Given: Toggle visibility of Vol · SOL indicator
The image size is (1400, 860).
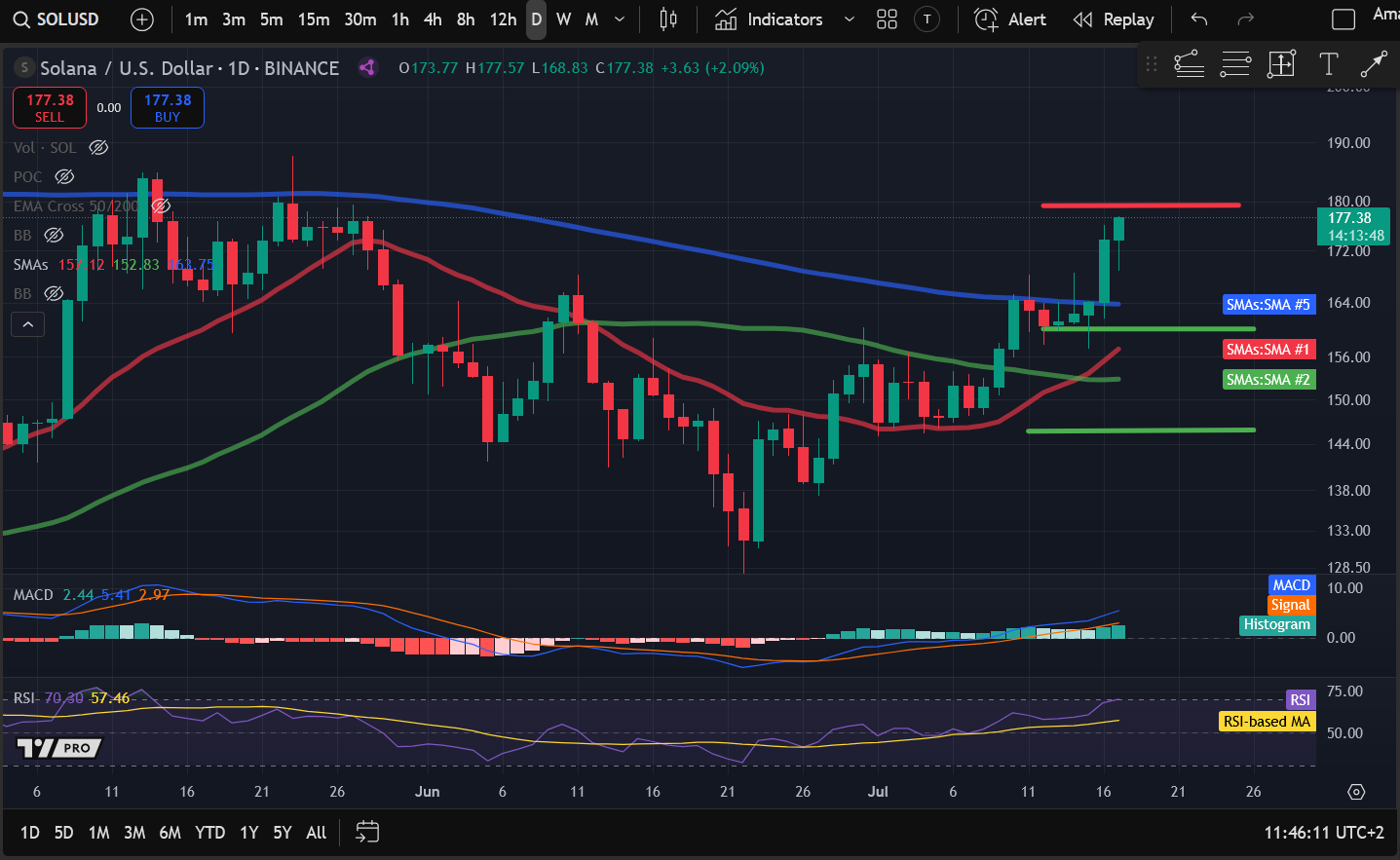Looking at the screenshot, I should (x=98, y=147).
